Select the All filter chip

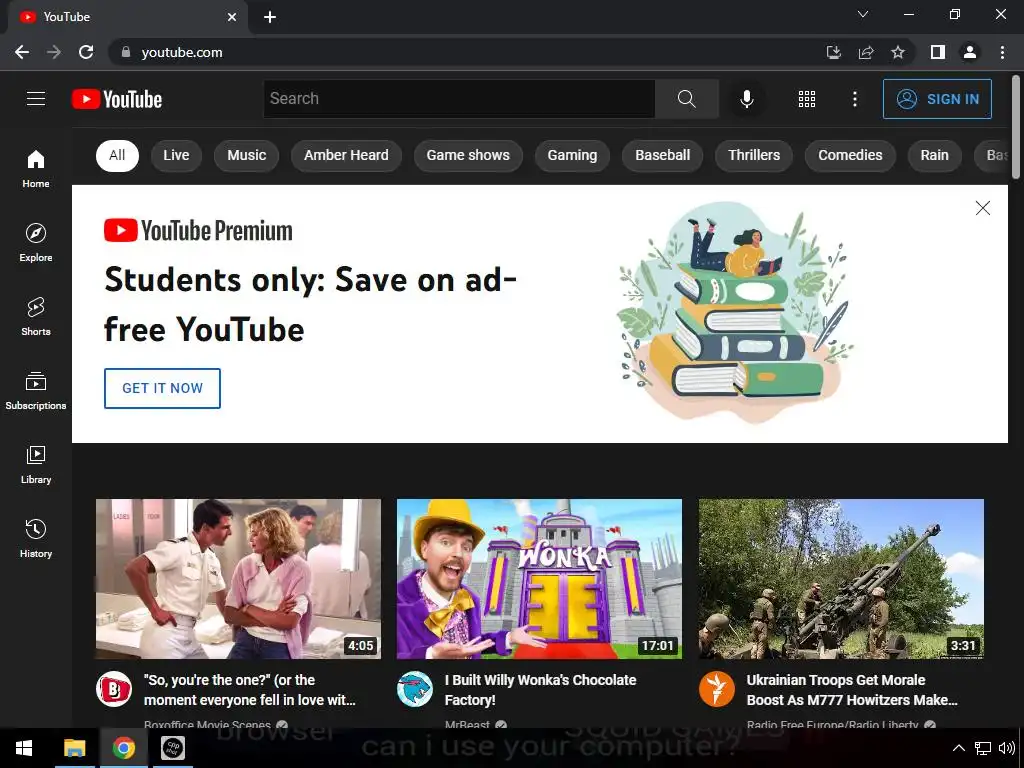tap(118, 155)
